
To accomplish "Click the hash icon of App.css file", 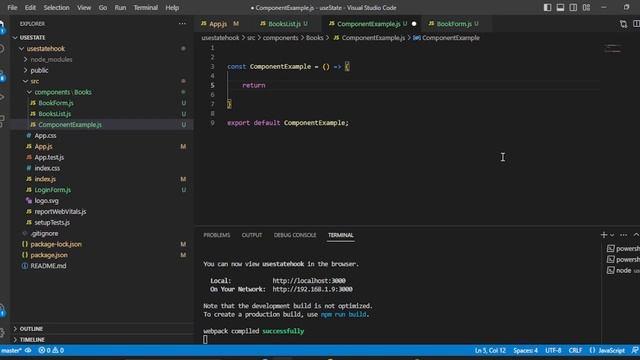I will (x=29, y=136).
